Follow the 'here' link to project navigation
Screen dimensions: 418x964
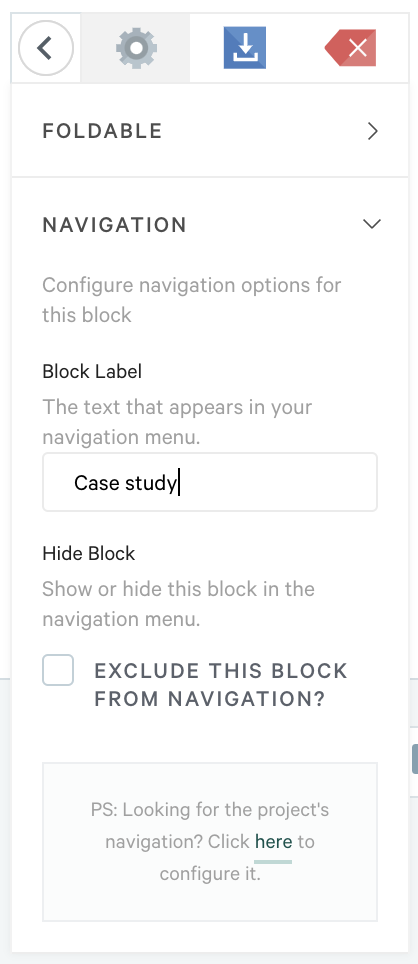coord(274,841)
